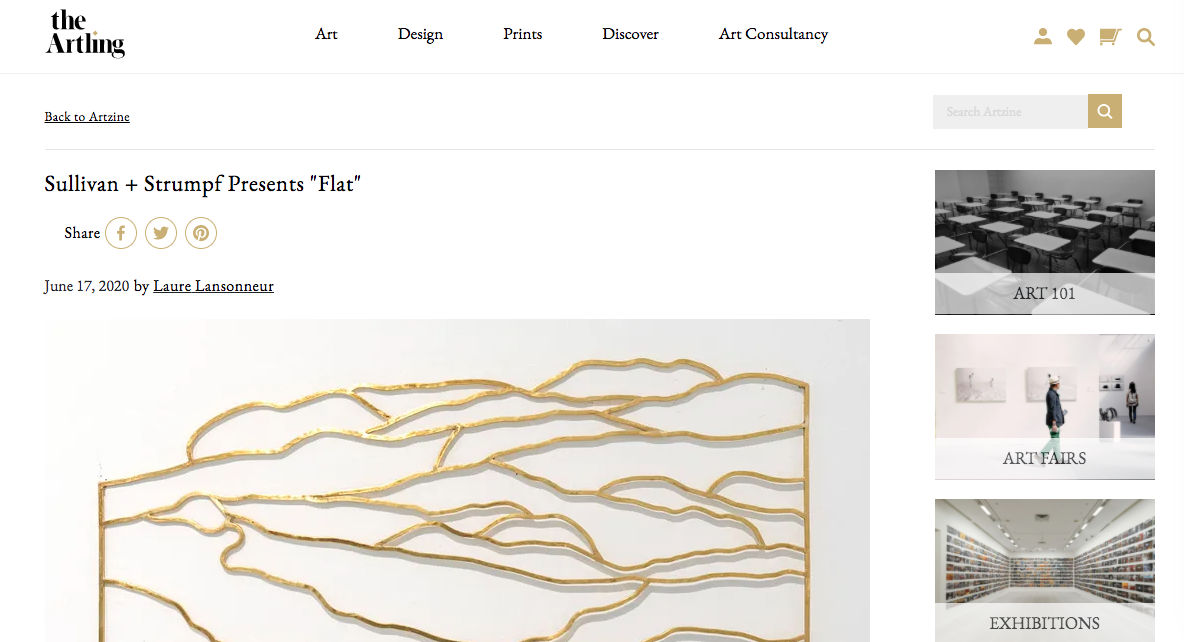Open the heart wishlist icon
This screenshot has width=1184, height=642.
tap(1076, 36)
